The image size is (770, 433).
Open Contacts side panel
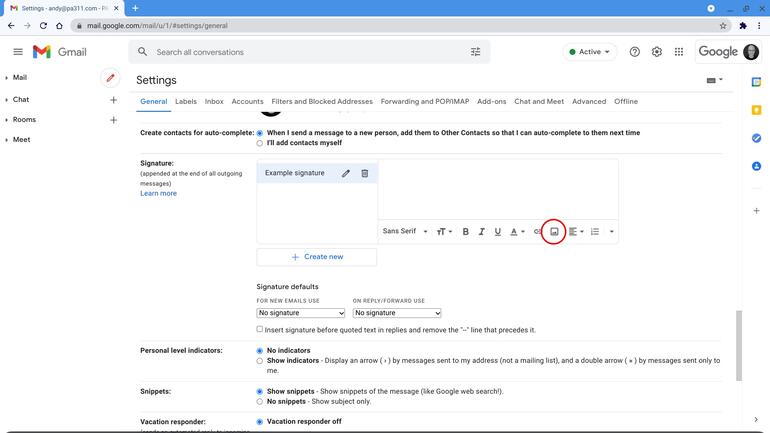tap(756, 166)
